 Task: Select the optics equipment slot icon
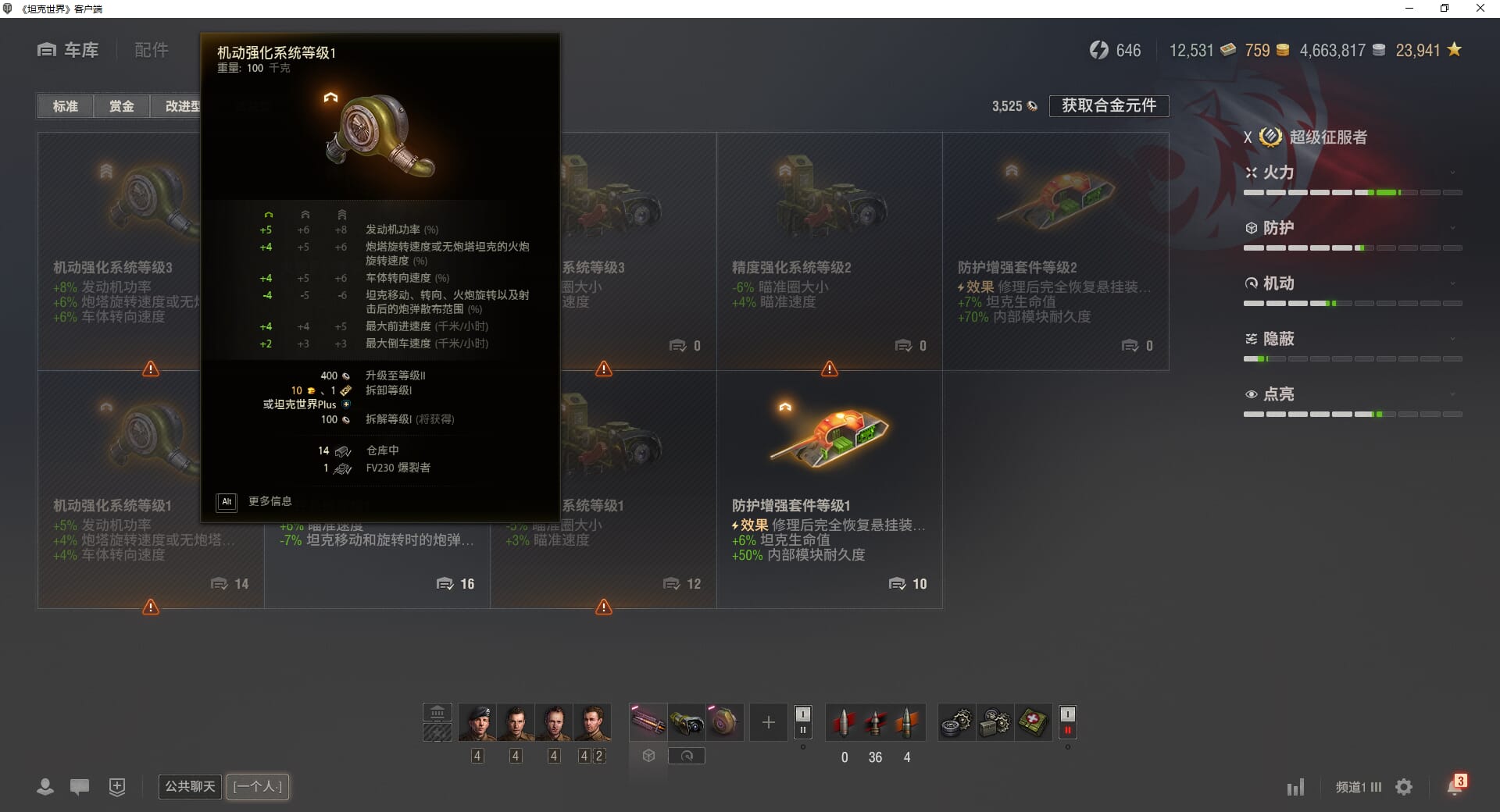687,722
